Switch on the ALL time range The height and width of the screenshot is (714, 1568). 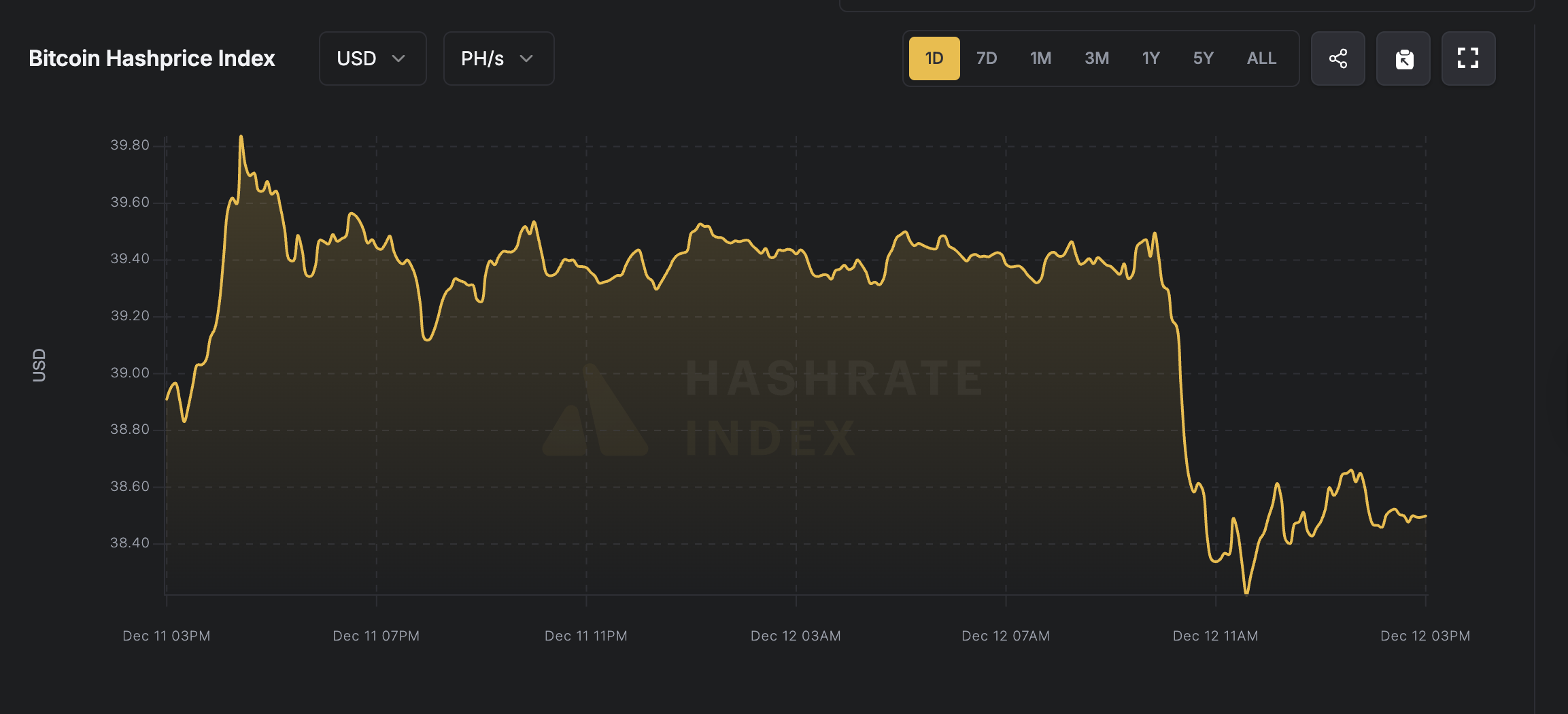[1261, 58]
